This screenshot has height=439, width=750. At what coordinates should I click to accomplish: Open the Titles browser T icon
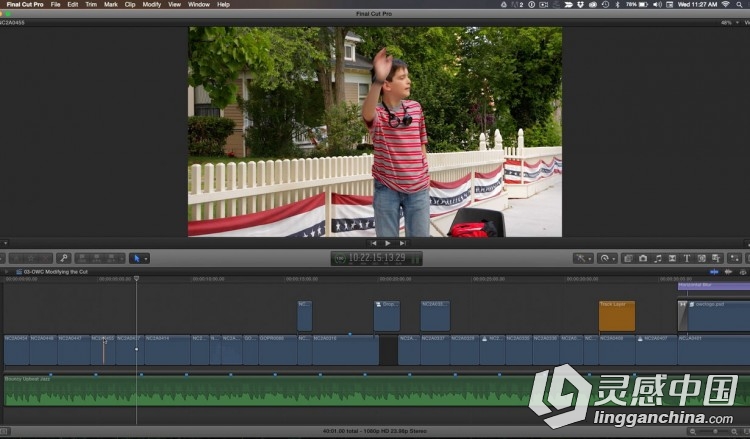[x=686, y=259]
